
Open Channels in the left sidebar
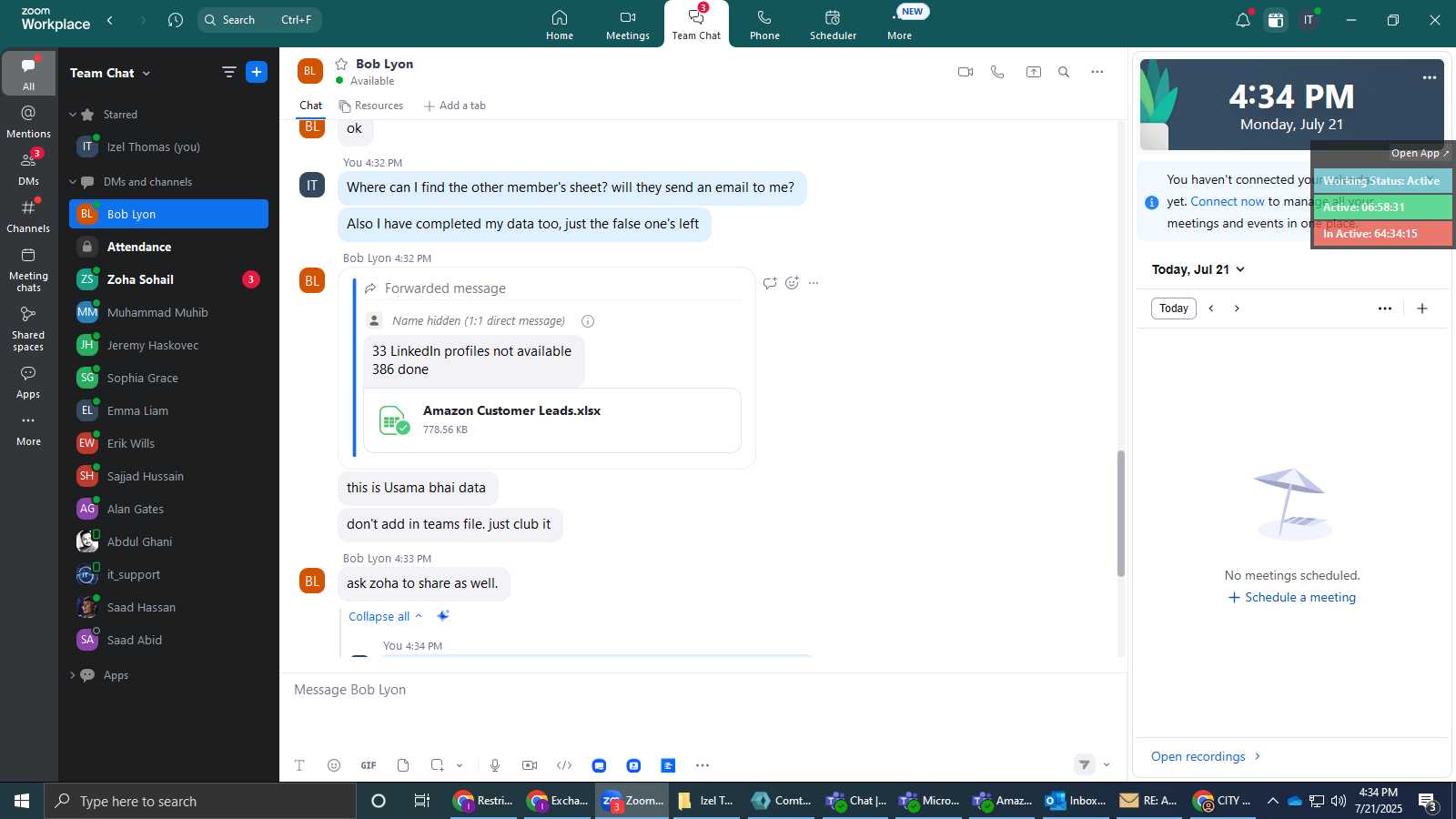coord(29,216)
